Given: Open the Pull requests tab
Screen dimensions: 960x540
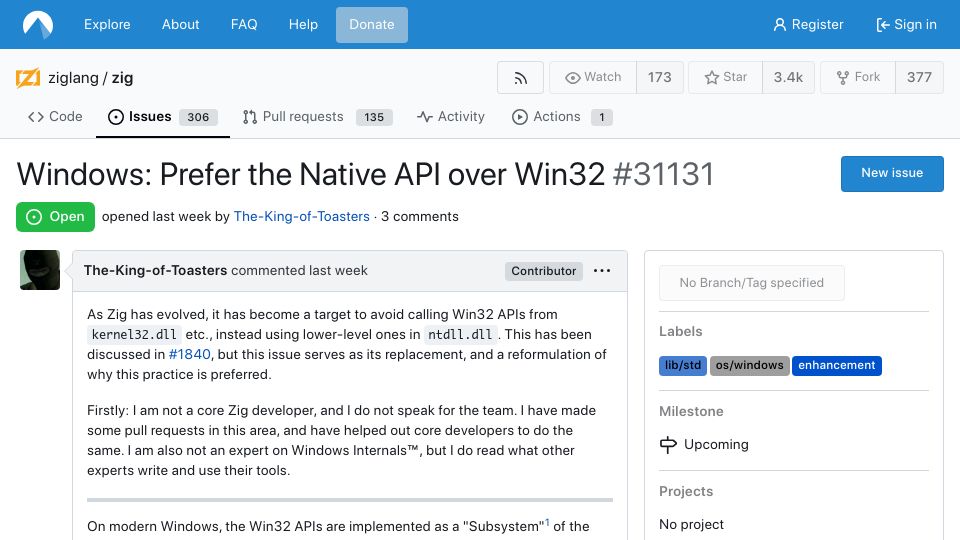Looking at the screenshot, I should pos(317,116).
